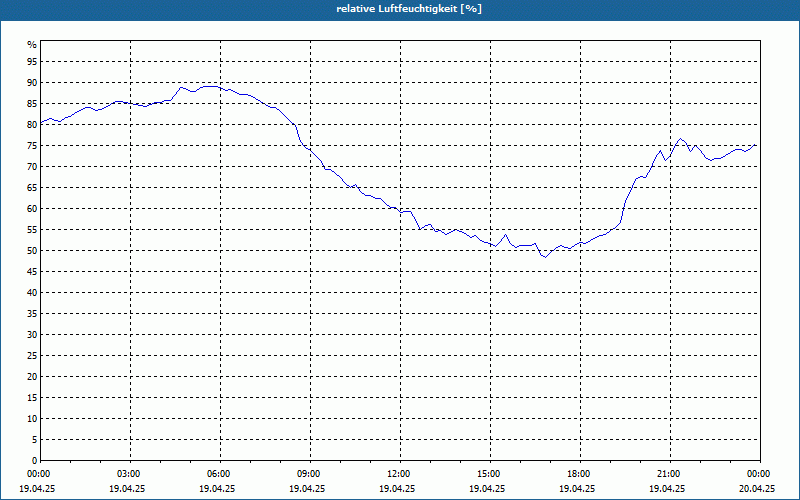Click the '85' y-axis label
This screenshot has height=500, width=800.
click(32, 104)
